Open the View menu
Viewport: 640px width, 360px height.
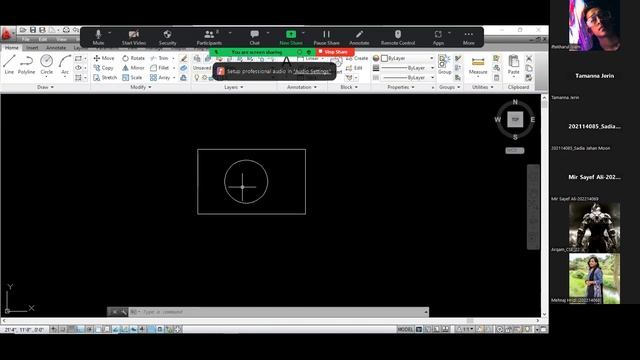pos(62,40)
